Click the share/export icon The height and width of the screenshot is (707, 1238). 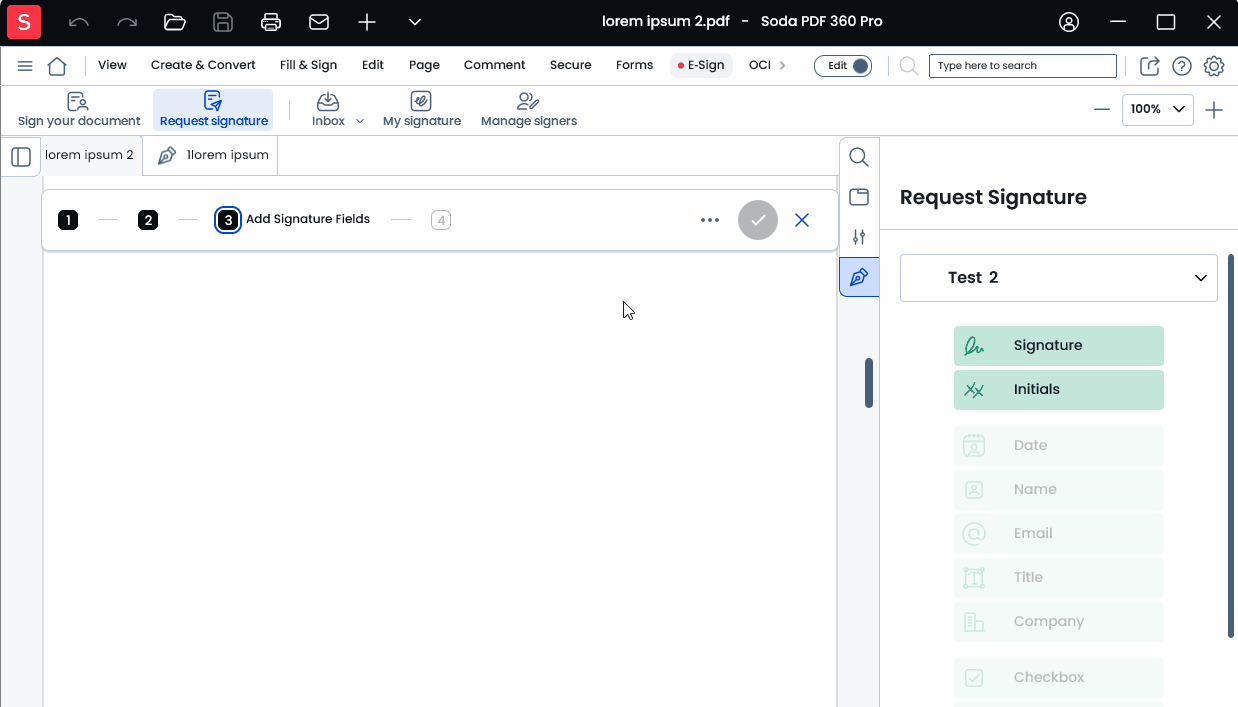coord(1150,66)
